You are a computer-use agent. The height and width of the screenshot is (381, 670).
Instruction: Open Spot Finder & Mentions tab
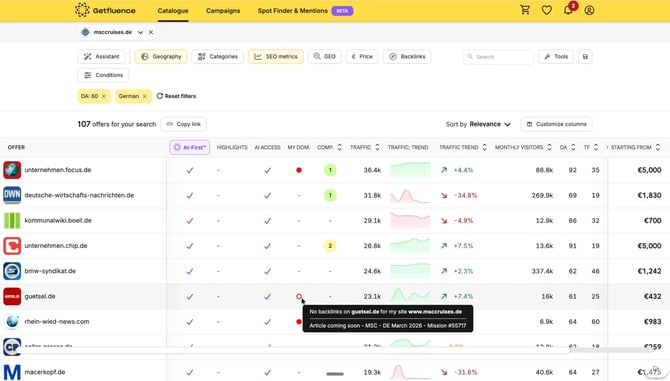click(x=293, y=11)
